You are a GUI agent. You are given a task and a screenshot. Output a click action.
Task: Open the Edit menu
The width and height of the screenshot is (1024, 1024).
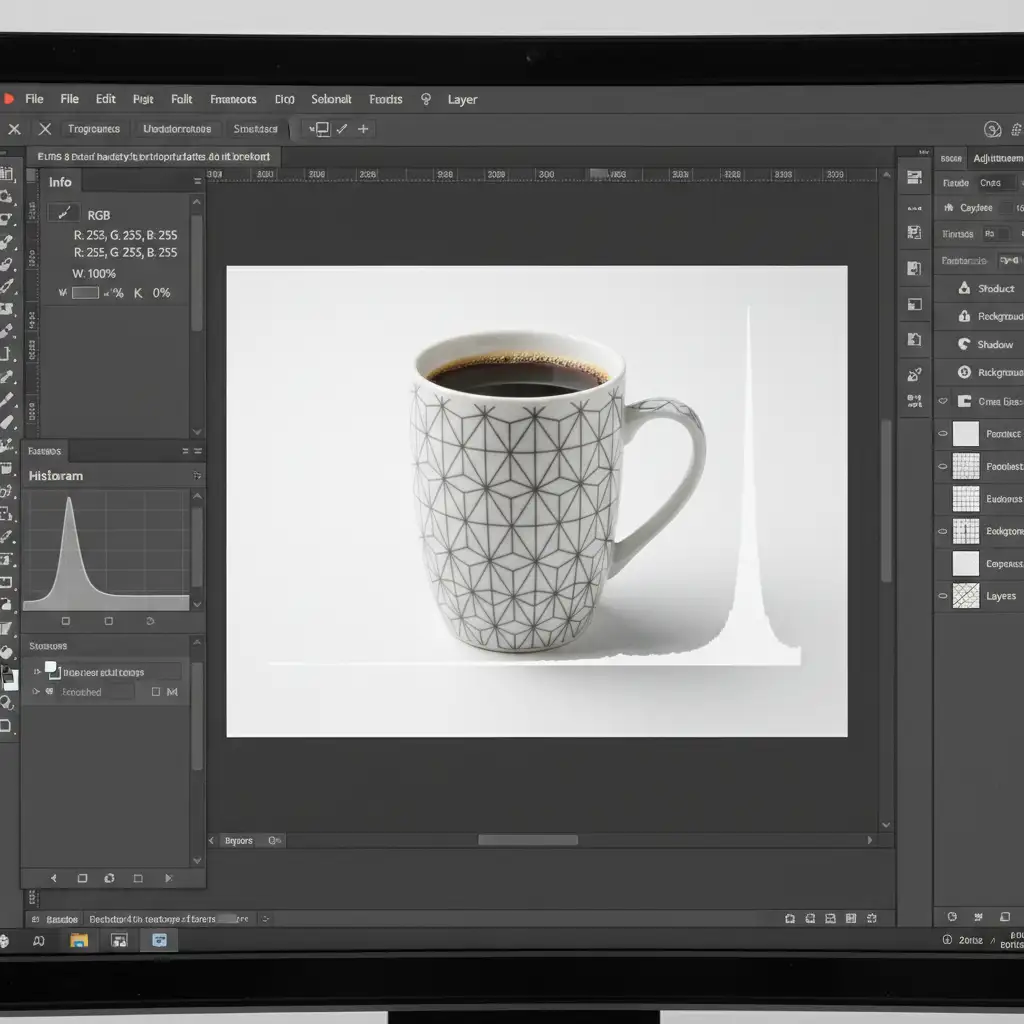coord(106,99)
